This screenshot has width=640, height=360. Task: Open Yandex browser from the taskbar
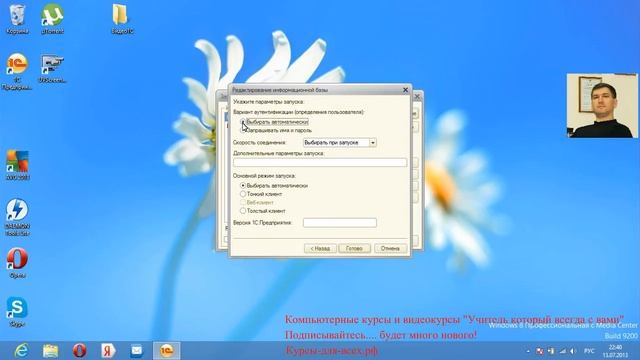pyautogui.click(x=108, y=351)
